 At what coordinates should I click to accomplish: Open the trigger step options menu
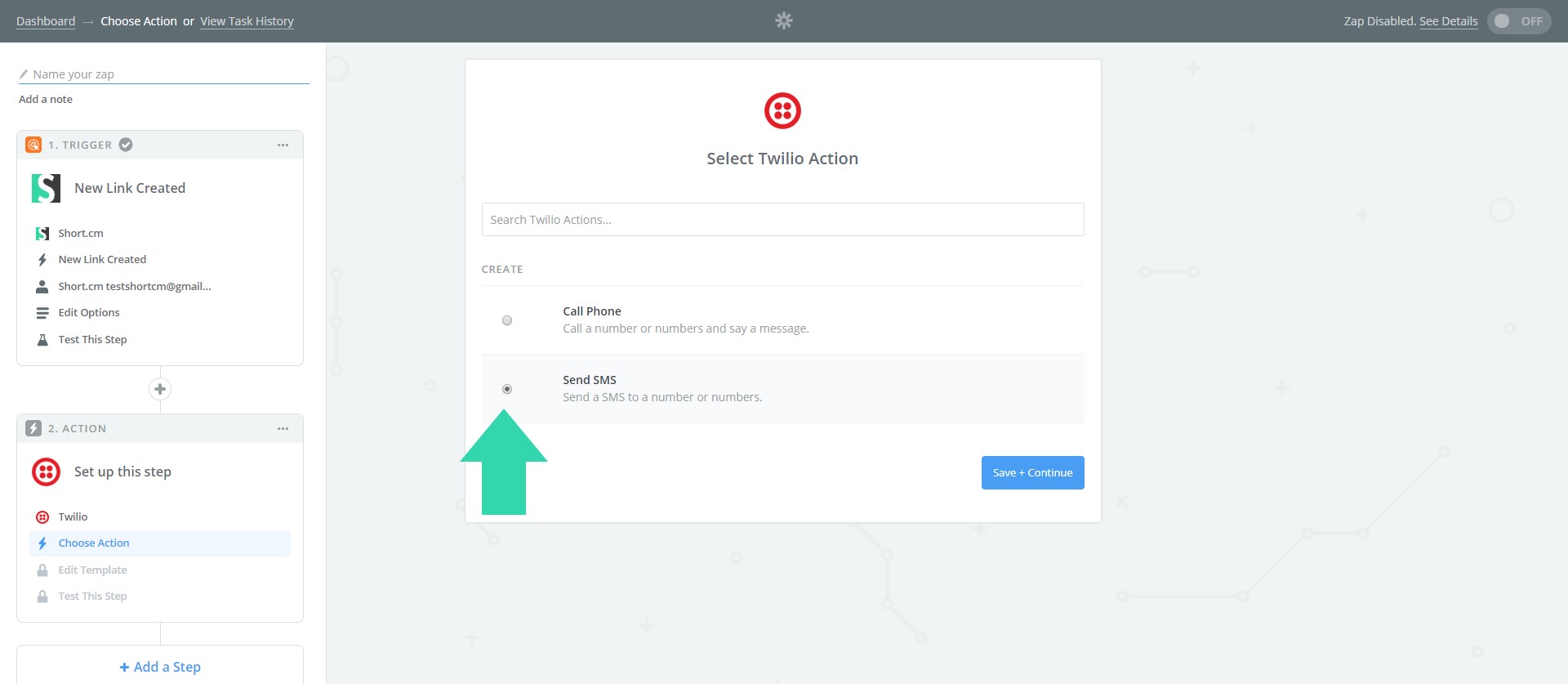tap(283, 145)
